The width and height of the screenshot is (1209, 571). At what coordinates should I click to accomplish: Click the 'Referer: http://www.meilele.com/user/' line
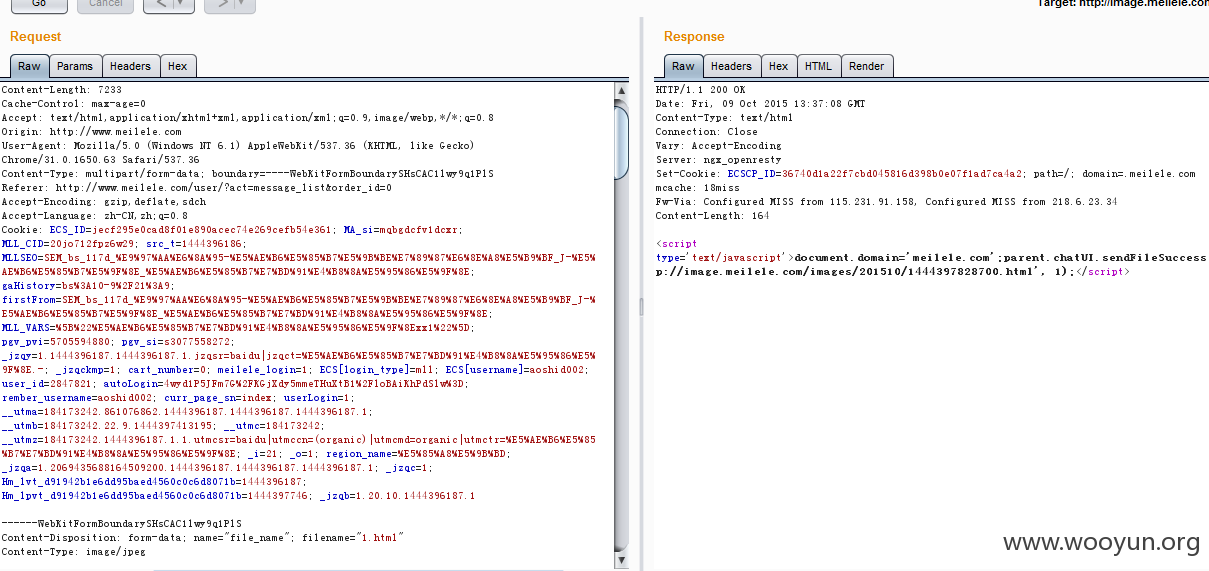[197, 188]
